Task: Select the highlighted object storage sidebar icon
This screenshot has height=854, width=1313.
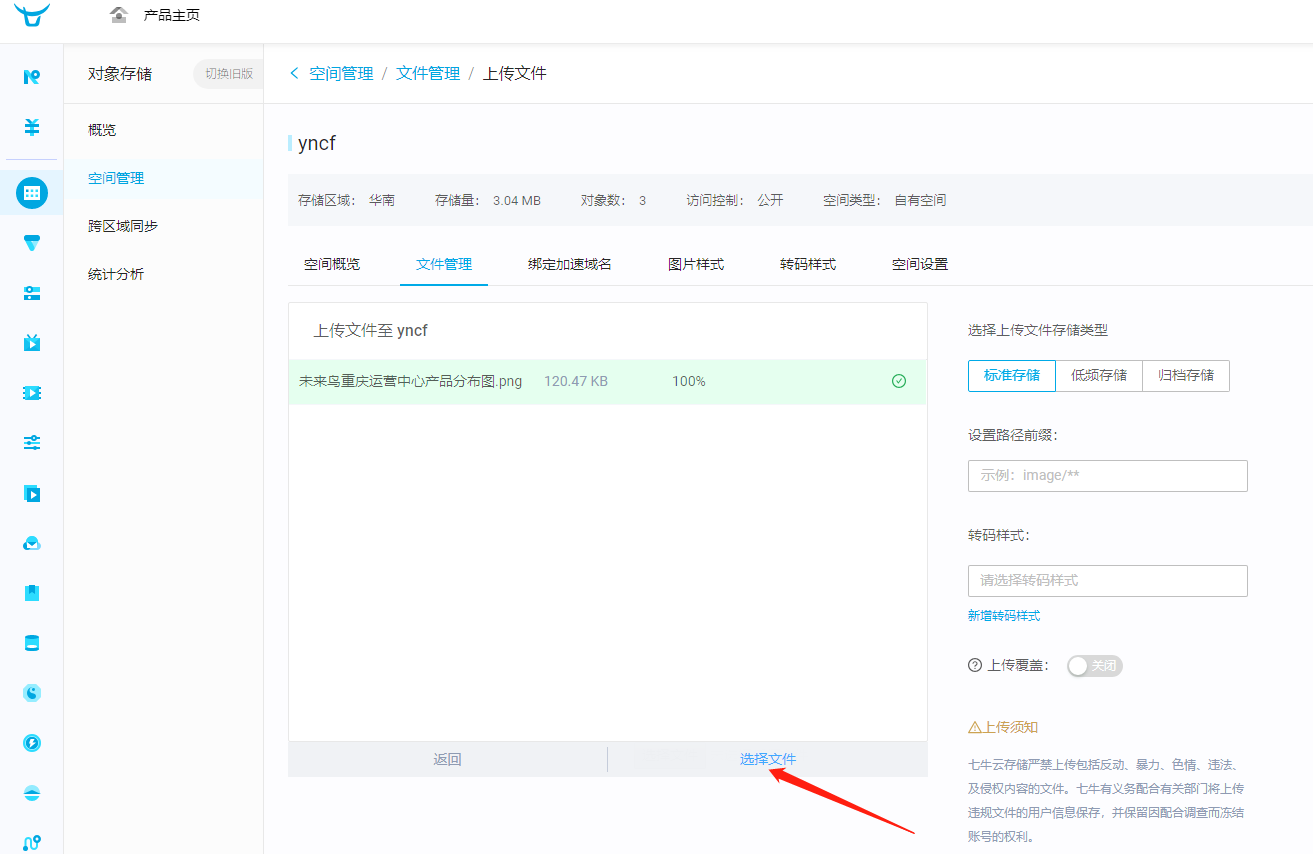Action: click(32, 192)
